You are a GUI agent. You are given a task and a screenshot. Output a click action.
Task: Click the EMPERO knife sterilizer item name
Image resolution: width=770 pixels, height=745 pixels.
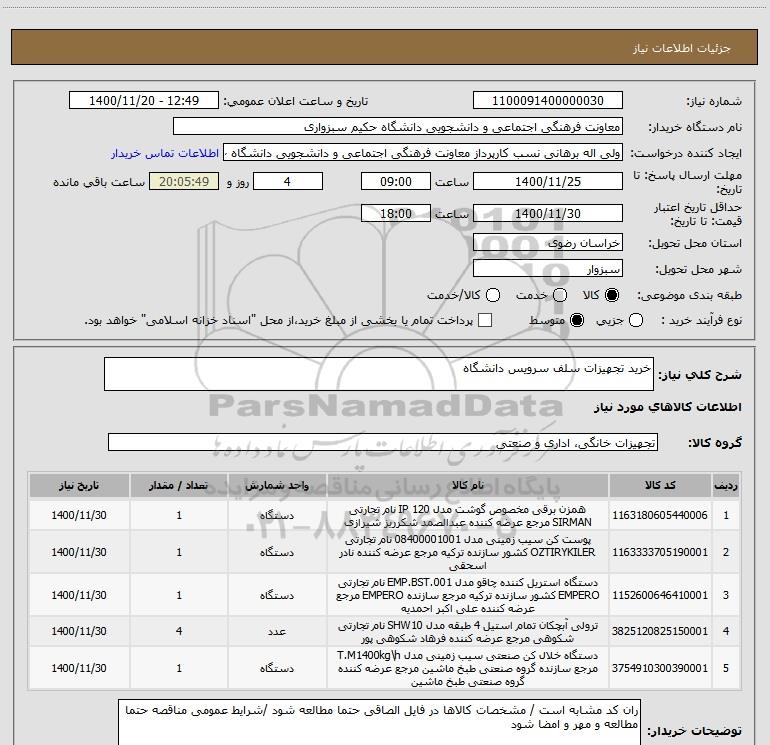click(x=468, y=595)
